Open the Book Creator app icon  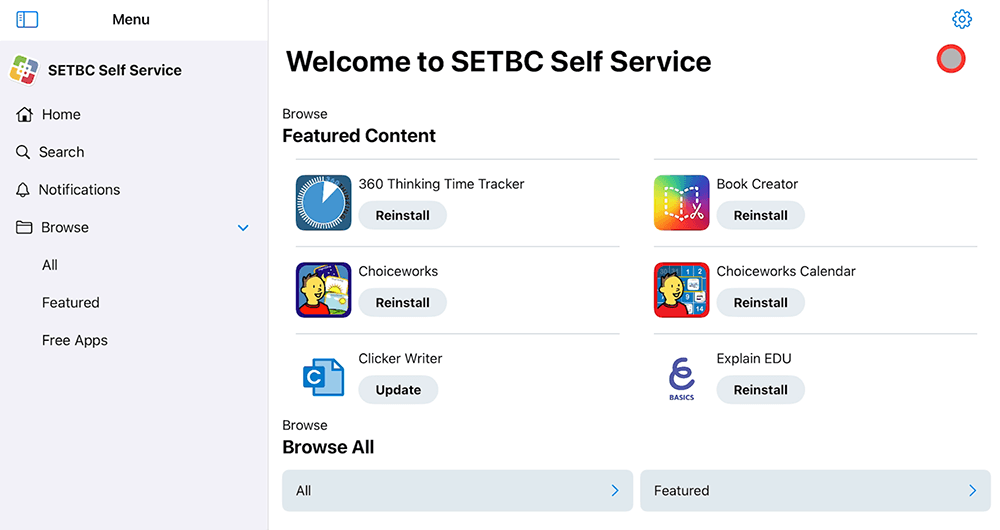click(x=681, y=203)
